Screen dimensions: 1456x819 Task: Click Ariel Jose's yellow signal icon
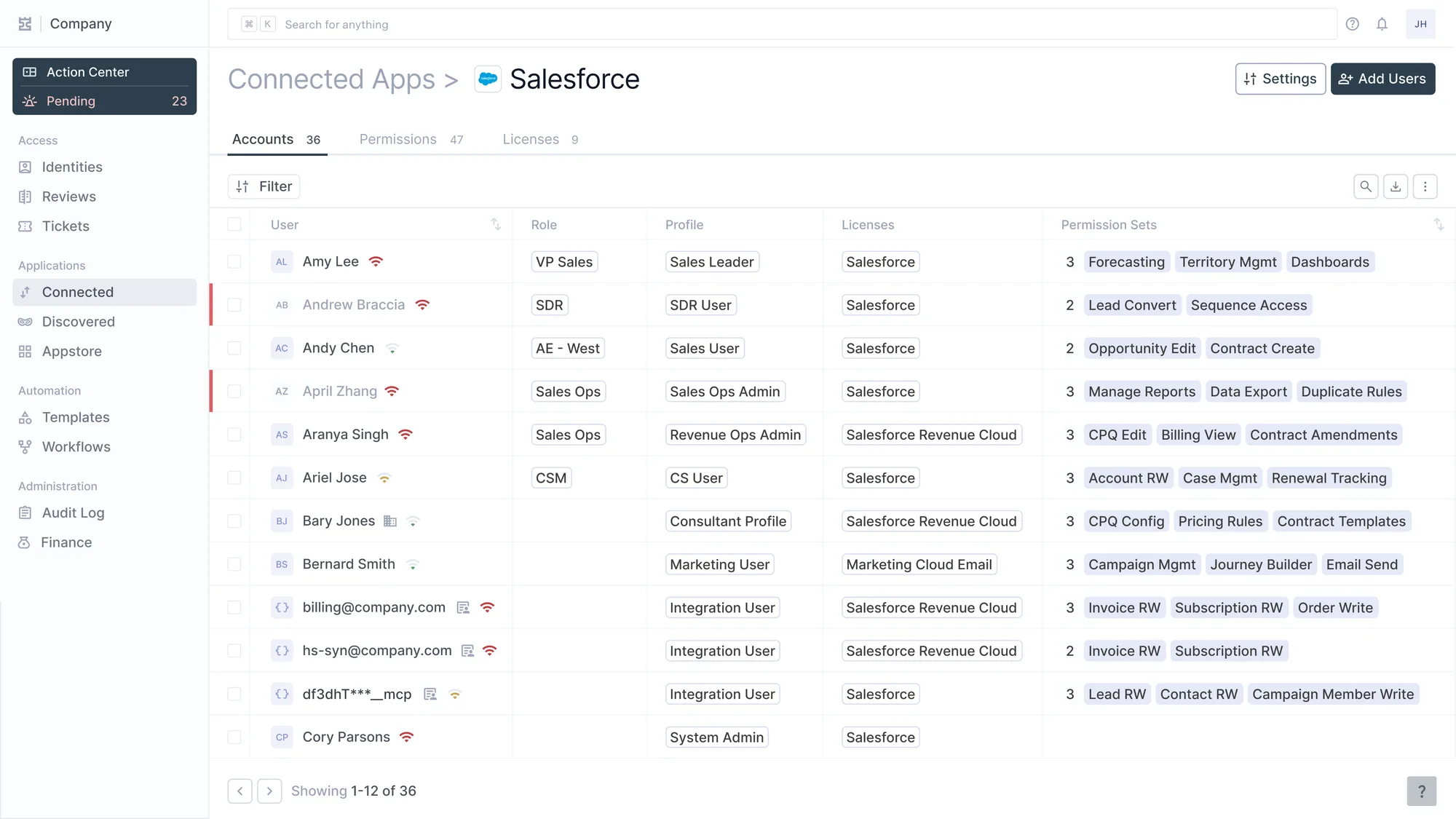pos(384,478)
